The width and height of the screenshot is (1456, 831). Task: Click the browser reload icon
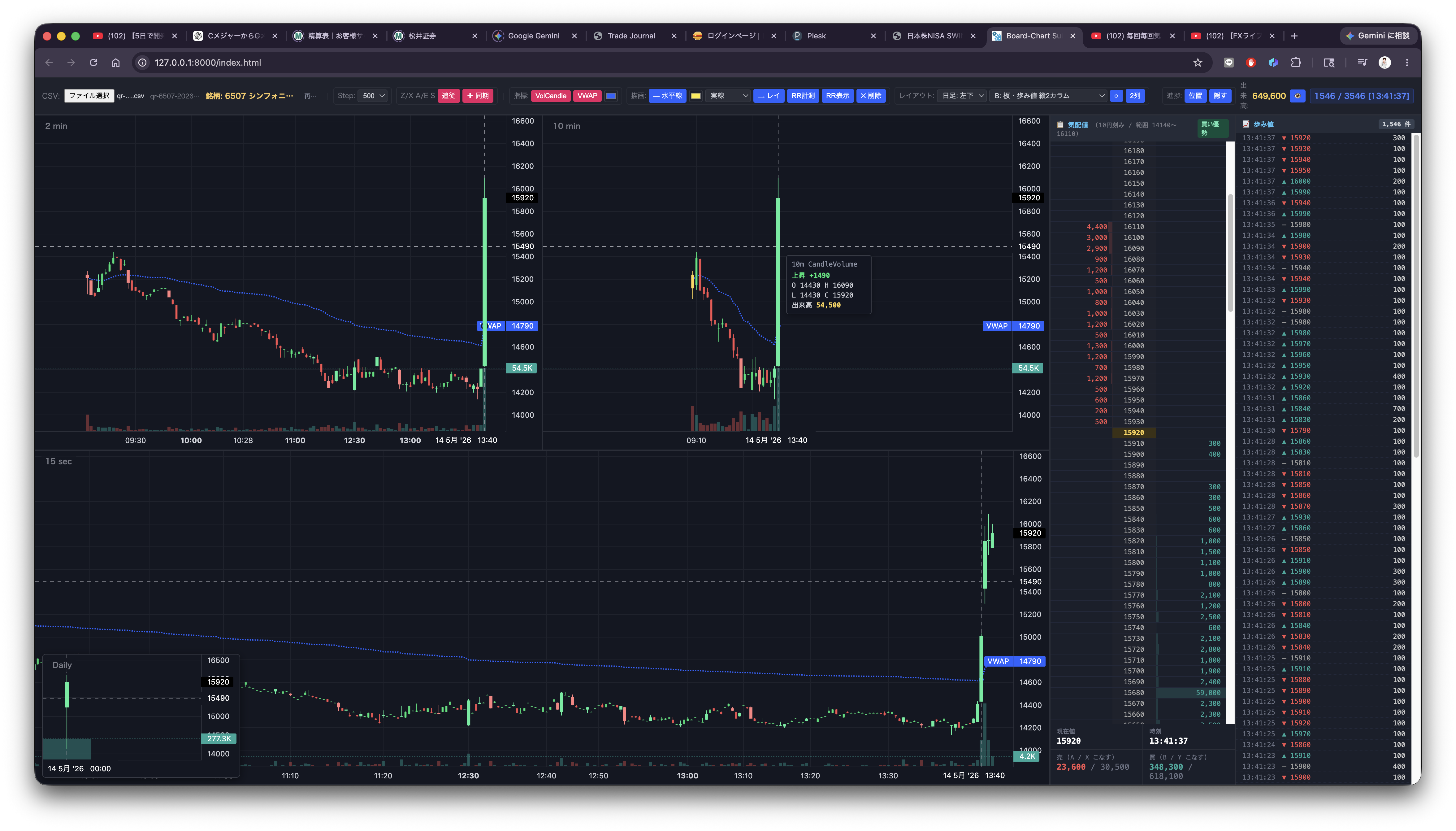tap(93, 63)
